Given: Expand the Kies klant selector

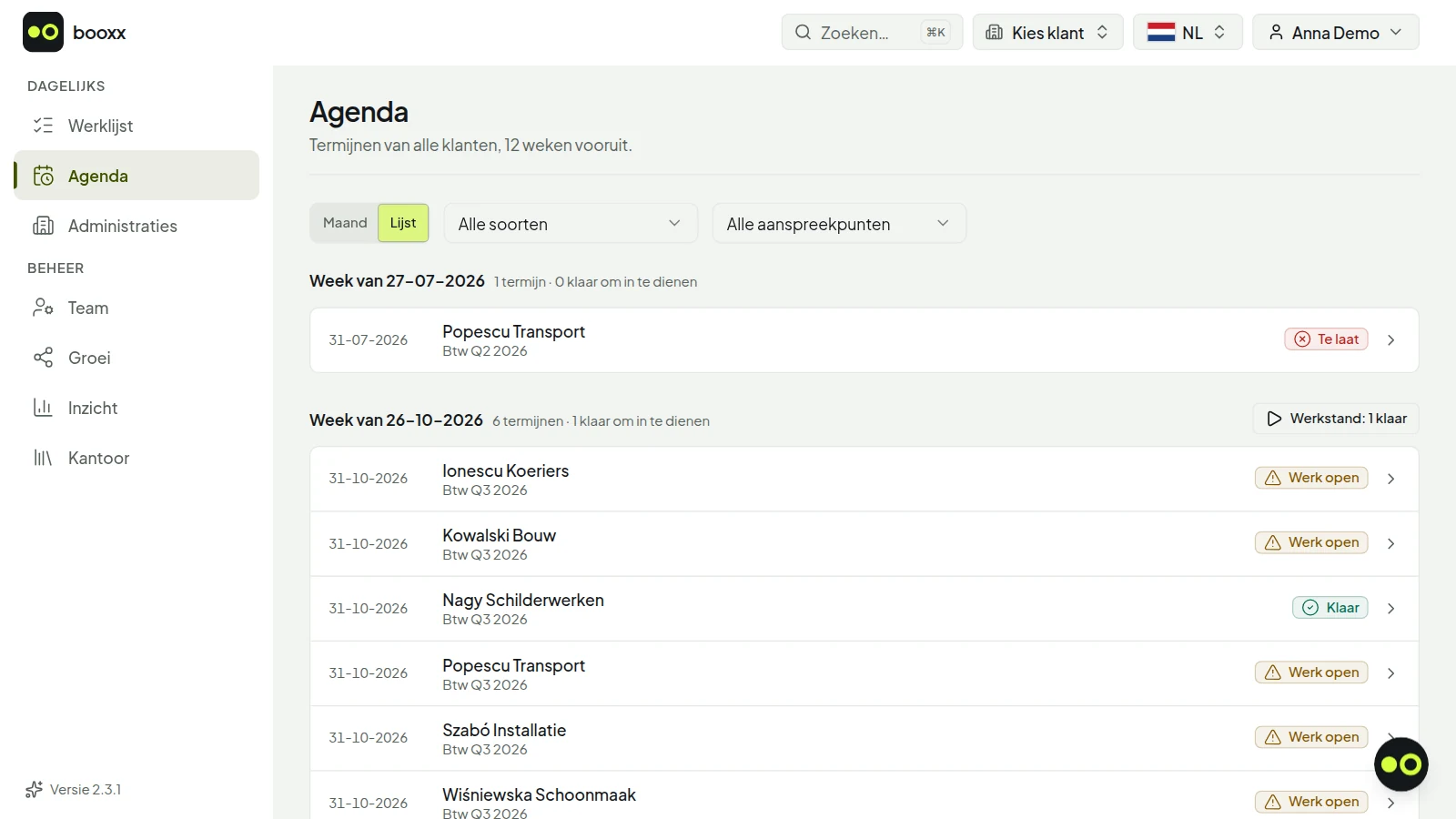Looking at the screenshot, I should tap(1048, 32).
